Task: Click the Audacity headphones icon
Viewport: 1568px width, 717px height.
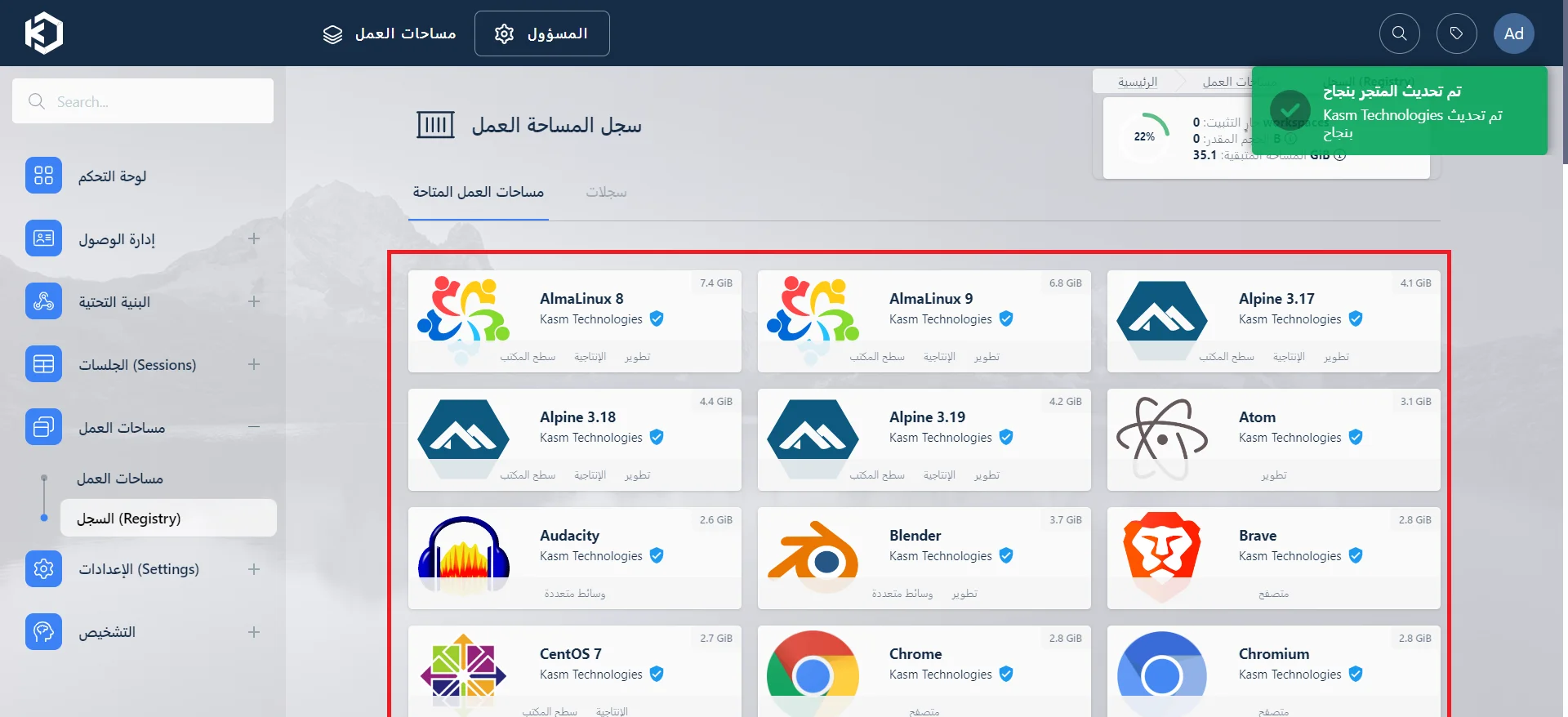Action: tap(463, 554)
